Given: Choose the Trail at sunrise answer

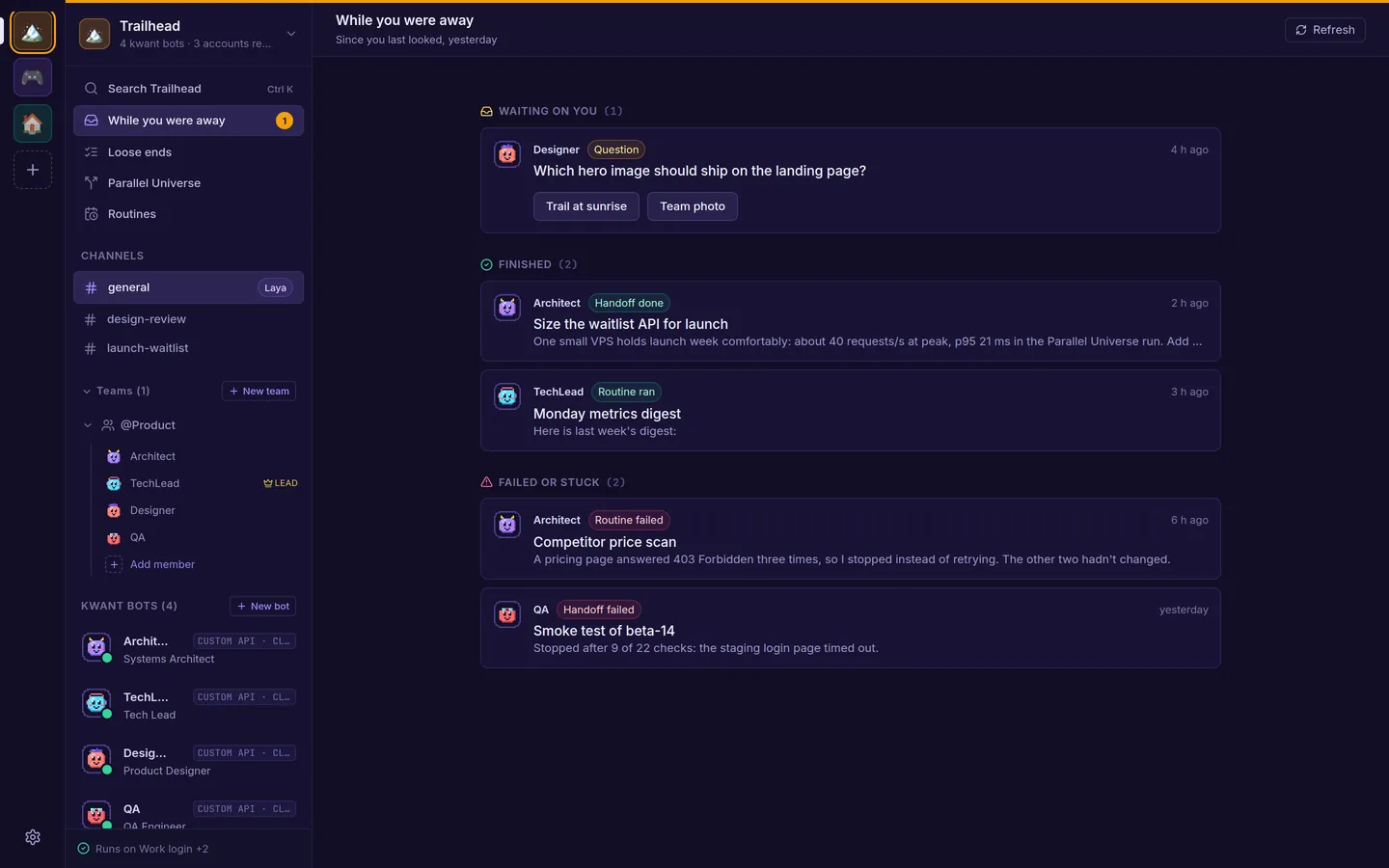Looking at the screenshot, I should pyautogui.click(x=586, y=206).
